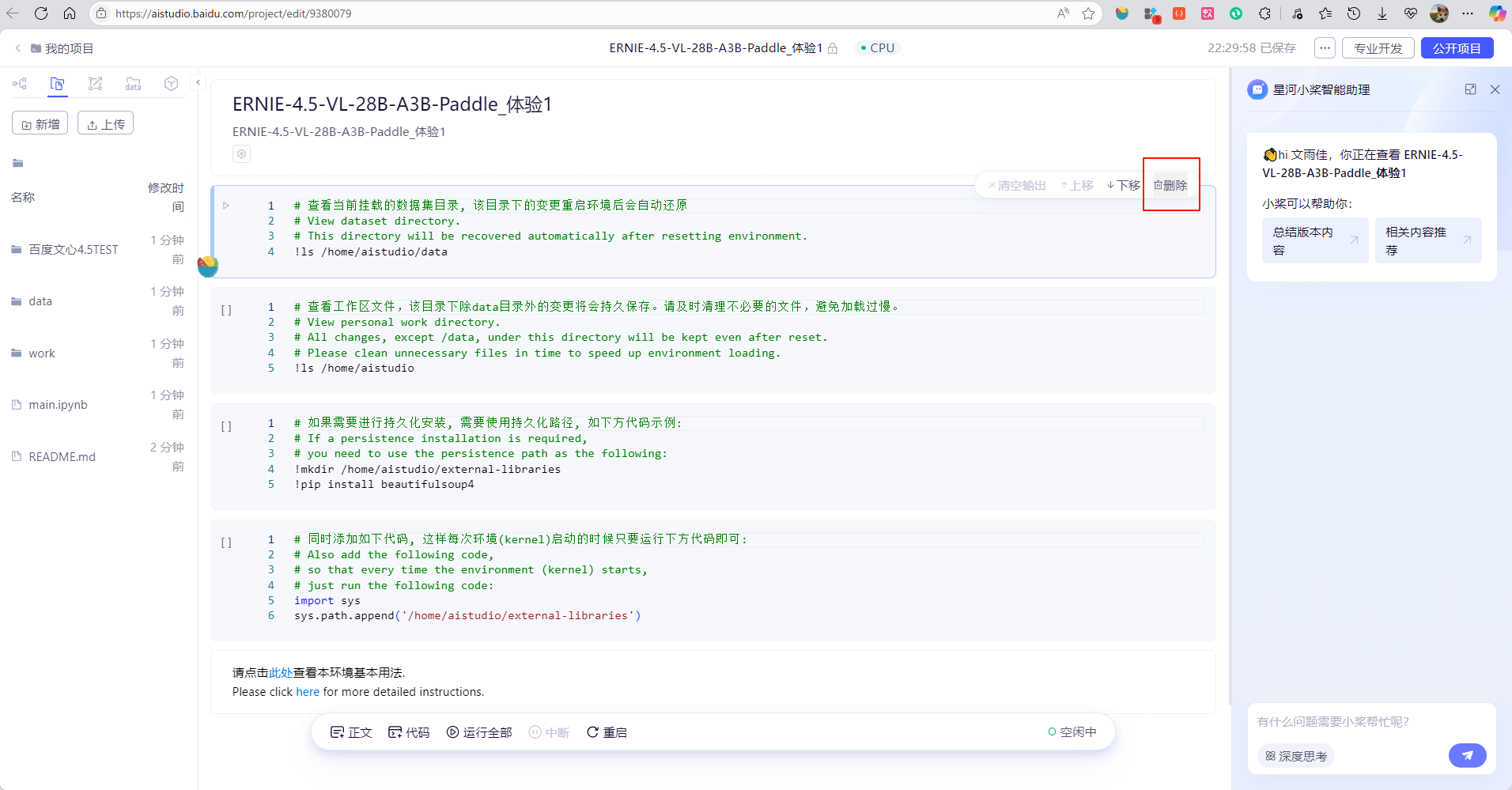Send the message with paper plane button

click(x=1467, y=756)
